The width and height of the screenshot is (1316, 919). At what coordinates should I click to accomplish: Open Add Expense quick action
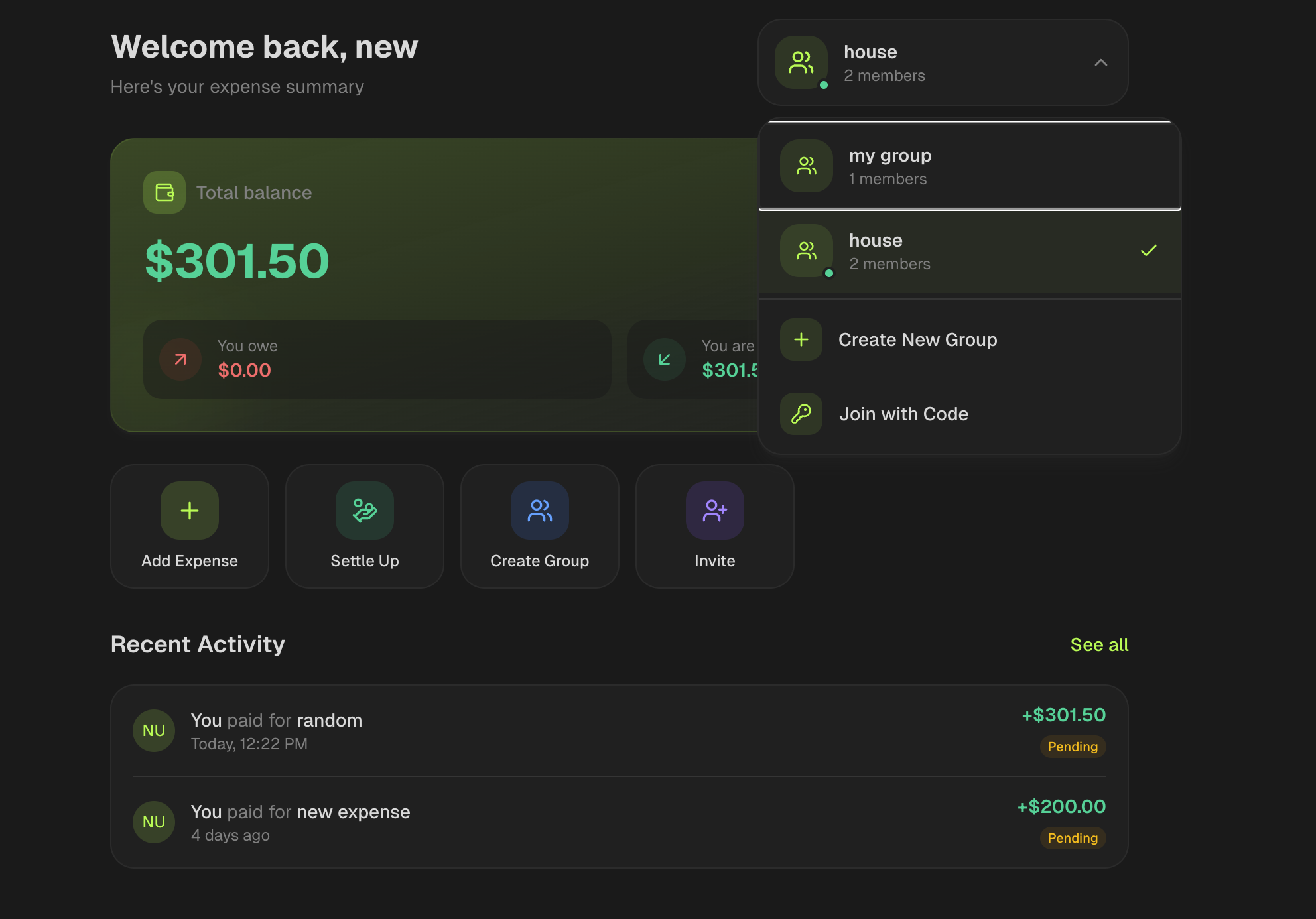[x=190, y=526]
